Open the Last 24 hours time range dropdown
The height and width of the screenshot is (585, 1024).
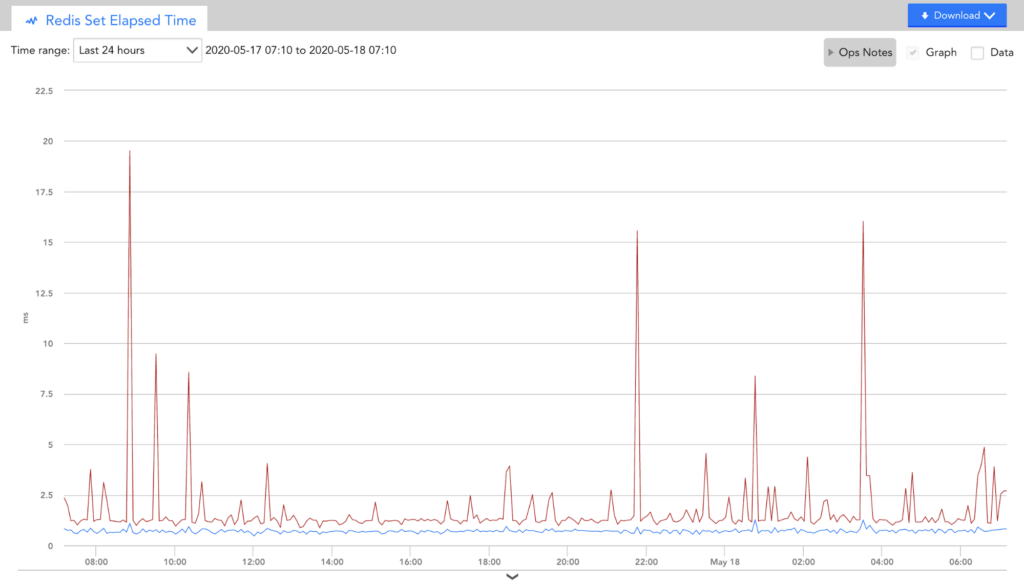[x=137, y=50]
